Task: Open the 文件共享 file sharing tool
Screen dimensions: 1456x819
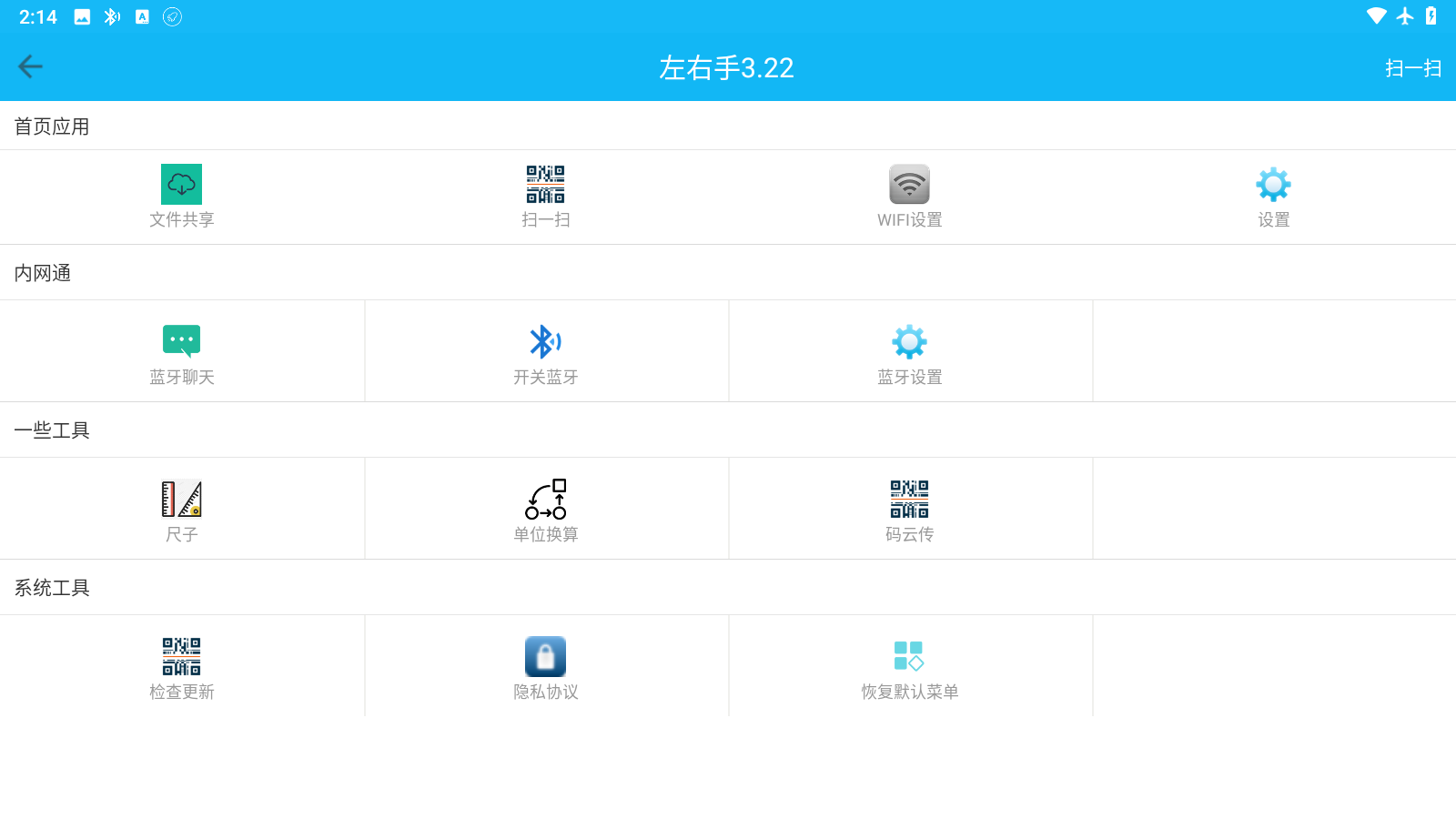Action: click(180, 196)
